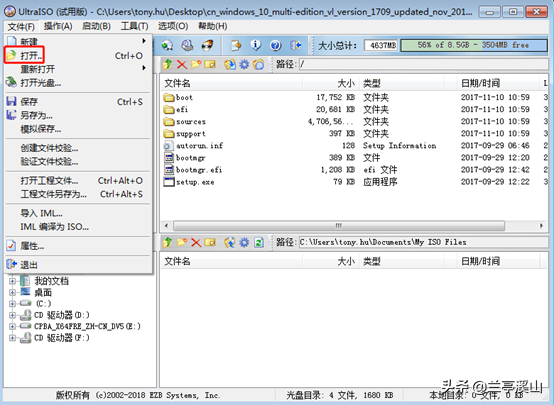Click the rename icon in ISO image pane toolbar
This screenshot has width=554, height=405.
pyautogui.click(x=210, y=64)
